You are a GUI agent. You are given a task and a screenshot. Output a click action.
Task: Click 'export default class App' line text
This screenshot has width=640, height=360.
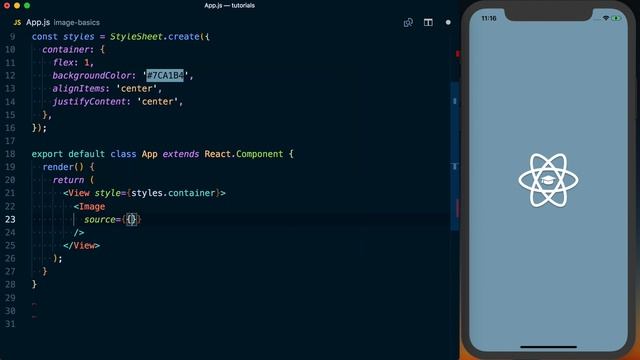94,154
